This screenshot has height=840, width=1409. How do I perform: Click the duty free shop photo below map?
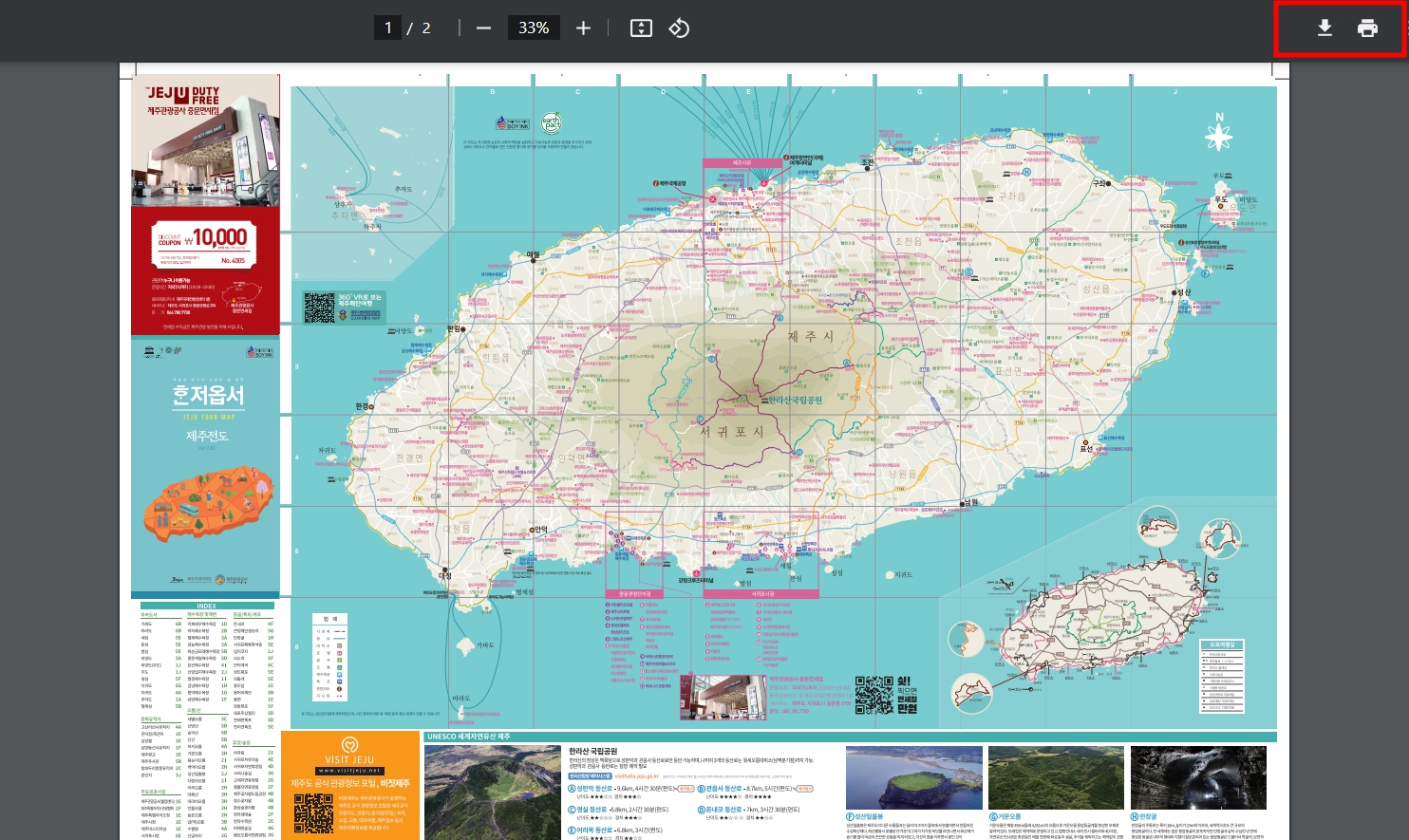723,697
